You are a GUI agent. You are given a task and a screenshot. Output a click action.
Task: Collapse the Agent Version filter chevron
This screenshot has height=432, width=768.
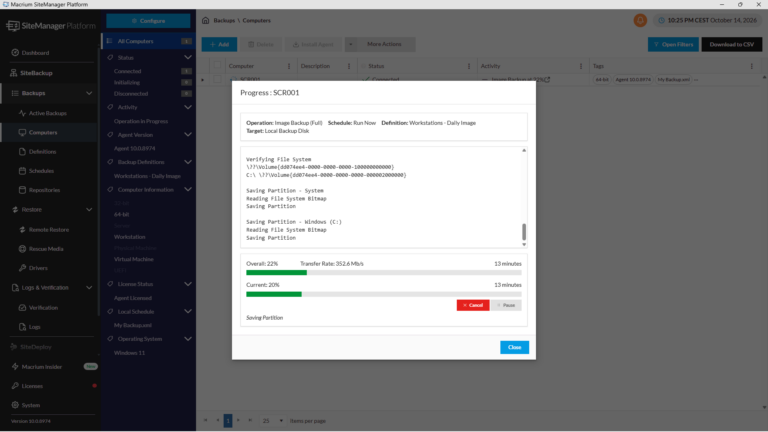(188, 135)
